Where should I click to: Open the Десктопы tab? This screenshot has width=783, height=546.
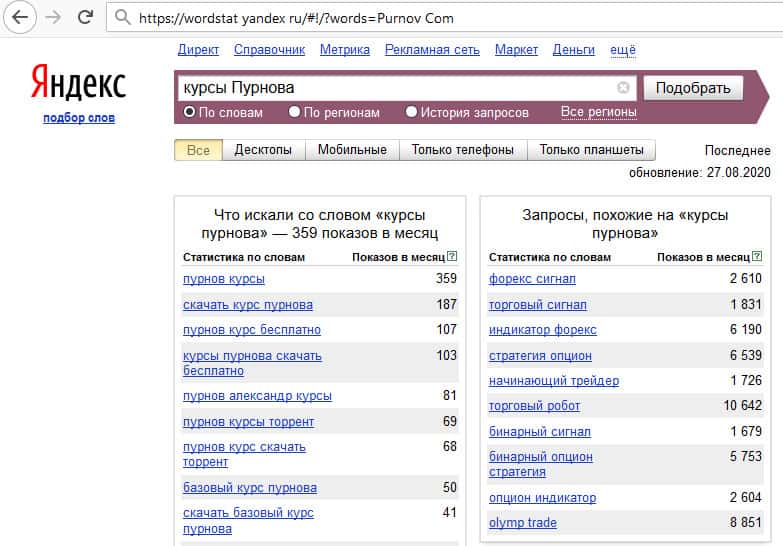tap(263, 150)
